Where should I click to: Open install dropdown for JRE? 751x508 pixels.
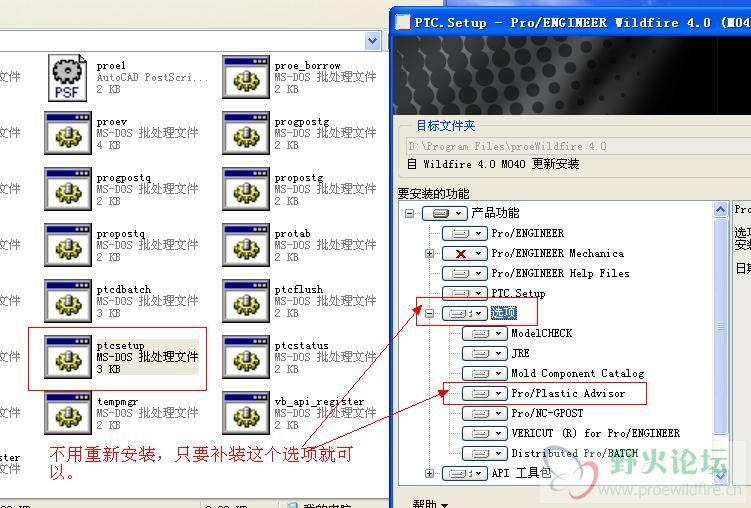[485, 353]
